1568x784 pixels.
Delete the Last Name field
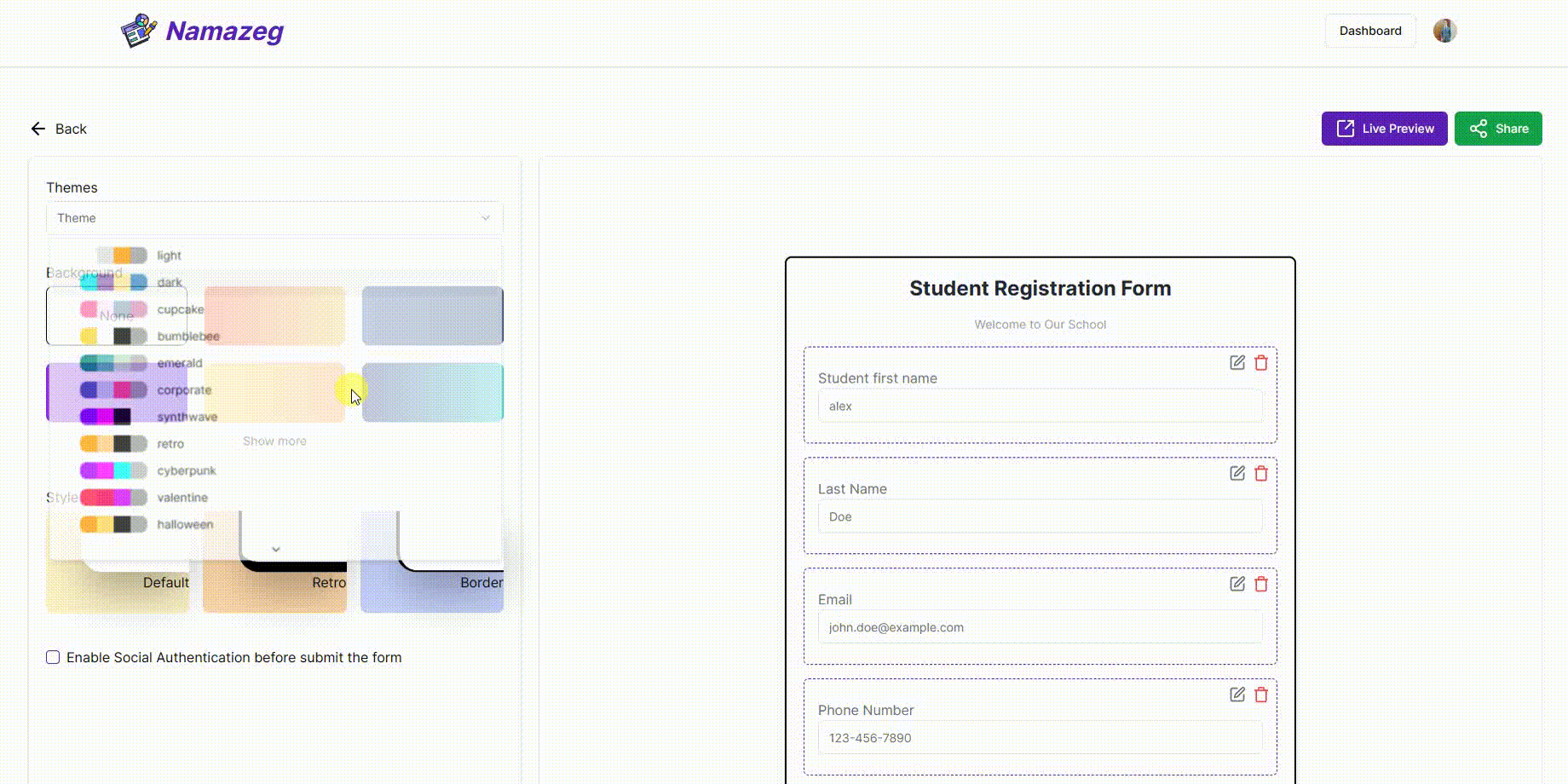coord(1261,473)
